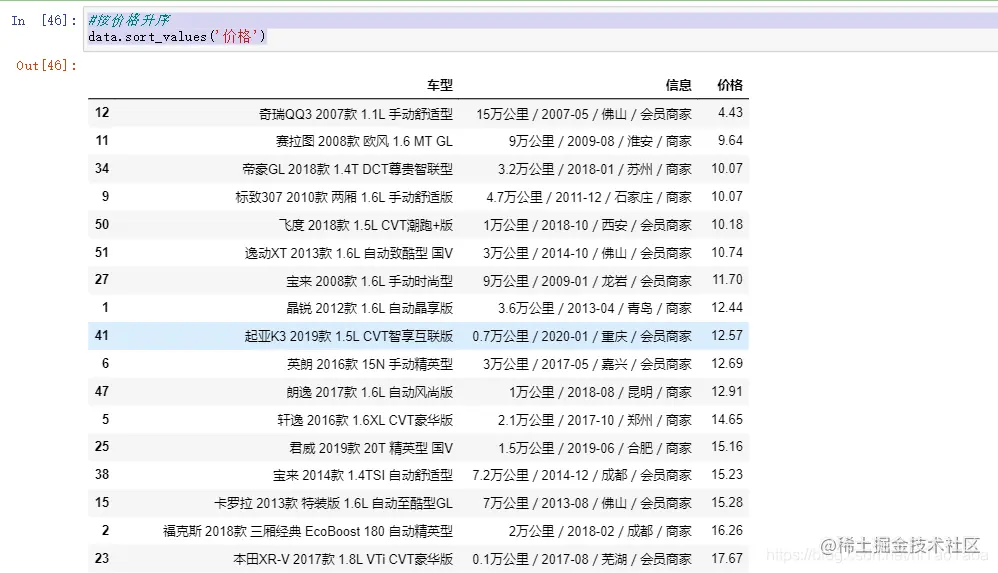
Task: Select 逸动XT 2013款 1.6L 自动致酷型 国V cell
Action: 349,253
